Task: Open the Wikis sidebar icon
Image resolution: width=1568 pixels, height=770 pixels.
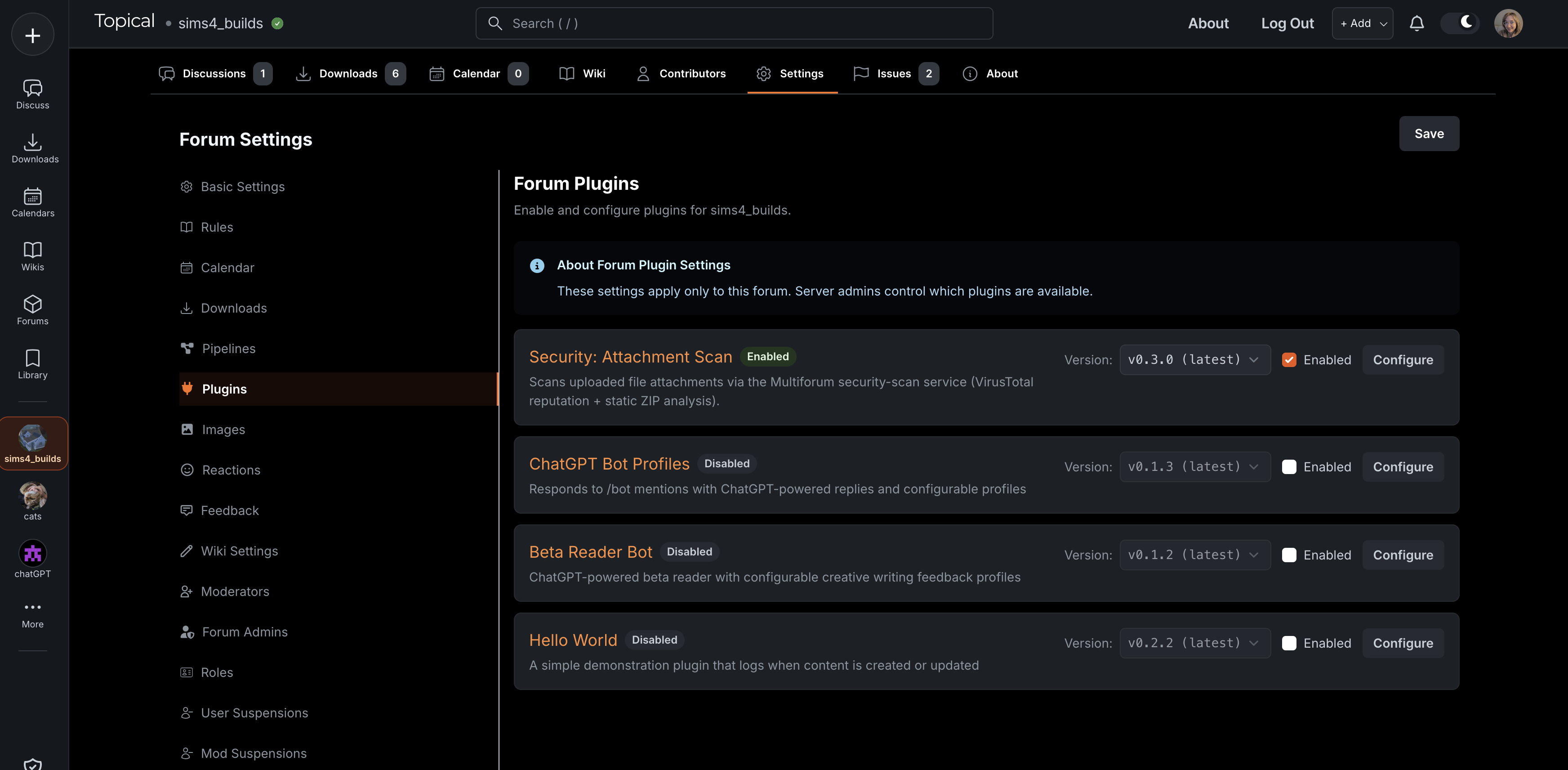Action: 33,250
